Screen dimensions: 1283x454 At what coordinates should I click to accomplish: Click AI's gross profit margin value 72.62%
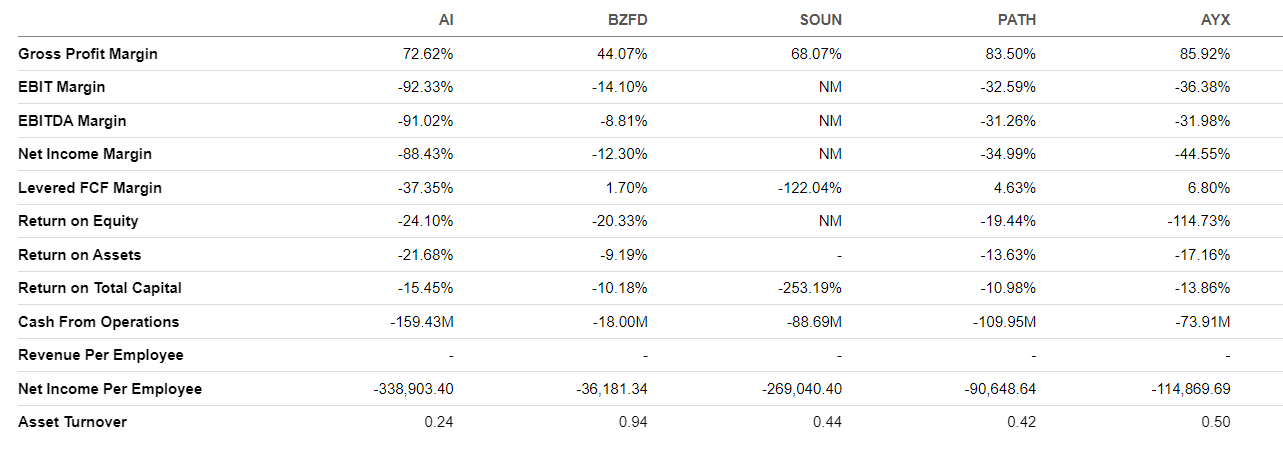pos(431,54)
